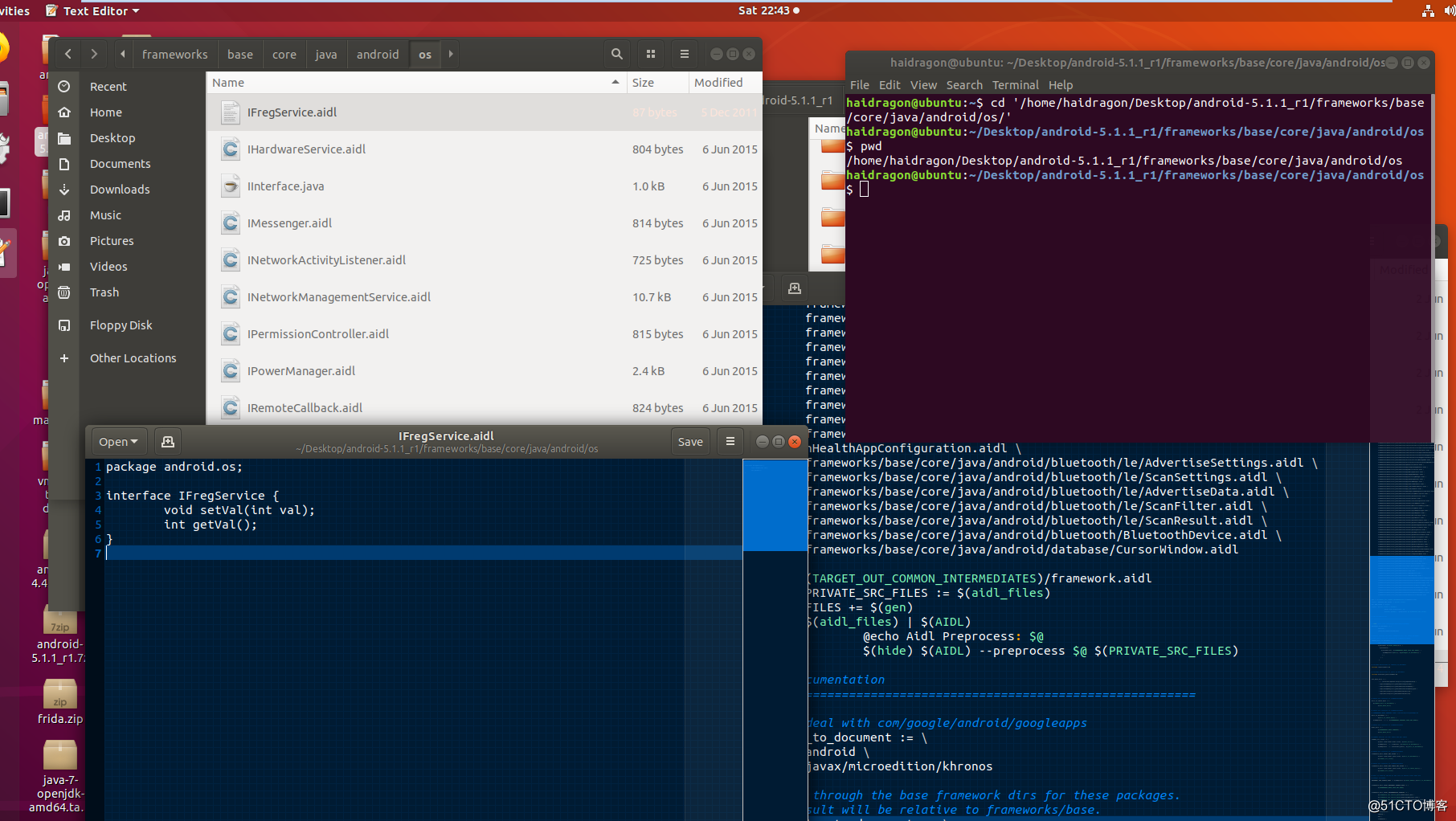Sort files by Size column
The height and width of the screenshot is (821, 1456).
click(x=657, y=83)
